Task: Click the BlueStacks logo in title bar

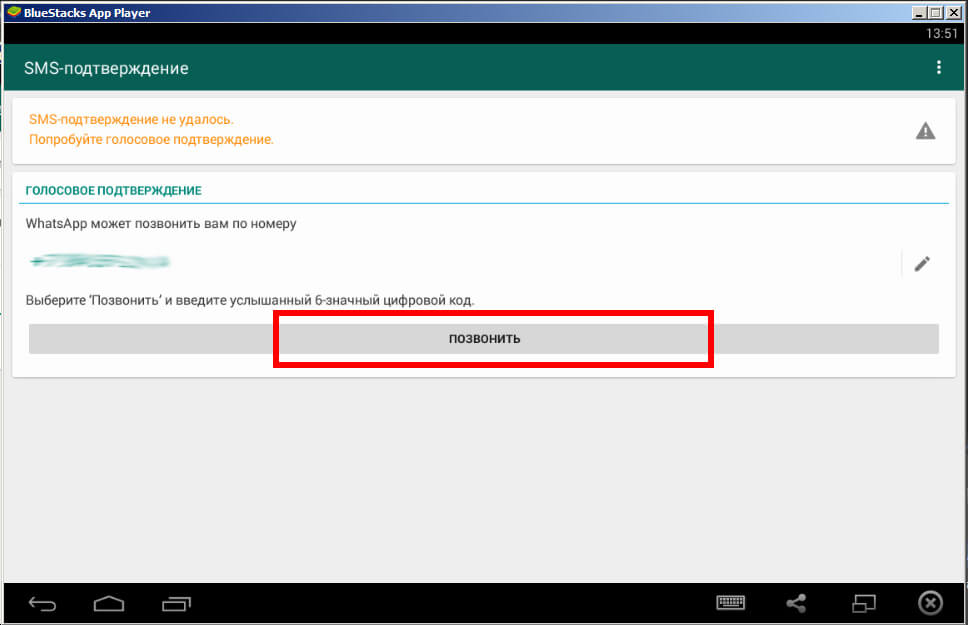Action: [x=14, y=12]
